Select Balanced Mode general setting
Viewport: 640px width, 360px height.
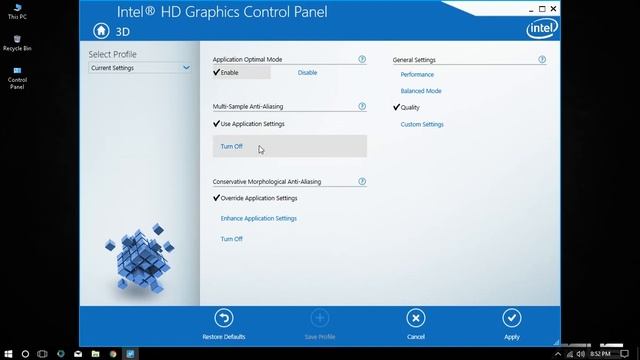tap(421, 91)
